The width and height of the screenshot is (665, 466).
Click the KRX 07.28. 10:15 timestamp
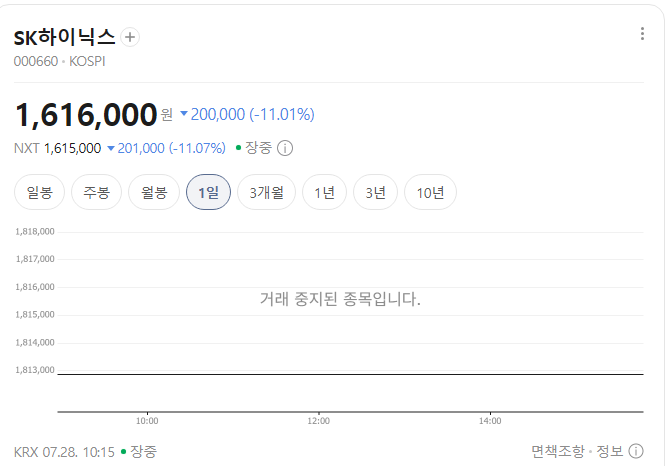(x=64, y=452)
